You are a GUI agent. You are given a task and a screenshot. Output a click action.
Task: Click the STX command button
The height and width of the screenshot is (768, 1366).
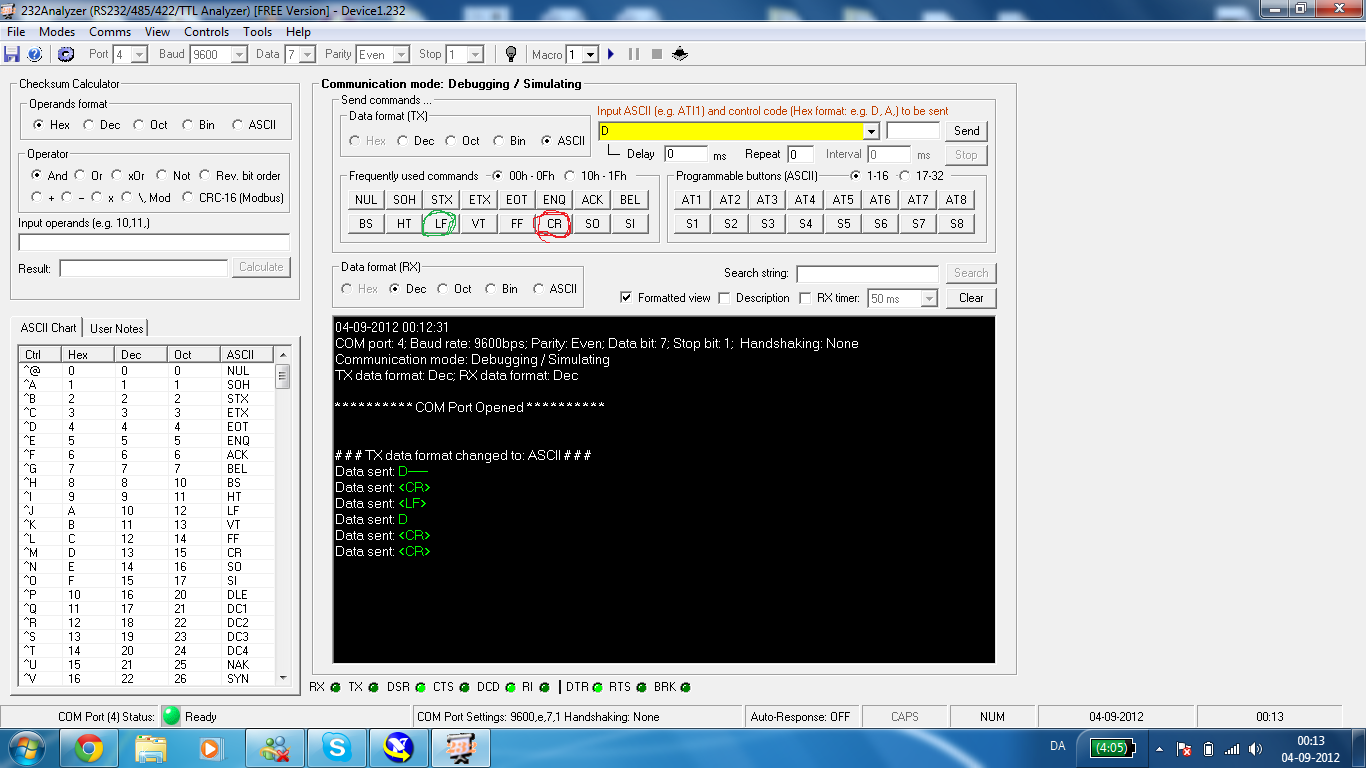click(441, 200)
